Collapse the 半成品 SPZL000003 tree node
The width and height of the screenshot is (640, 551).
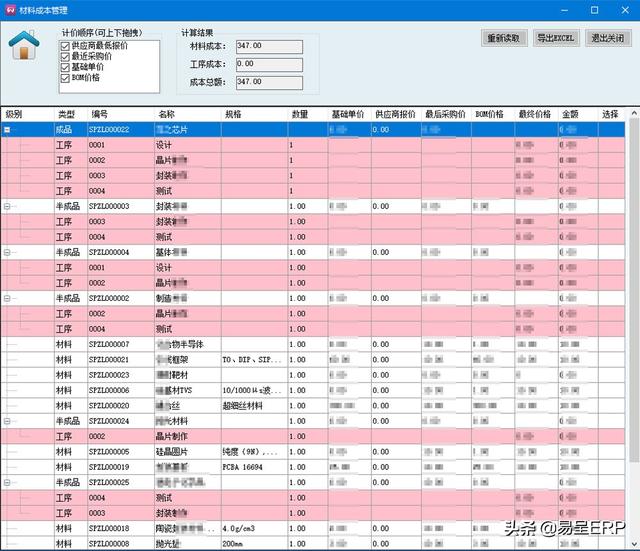coord(9,206)
